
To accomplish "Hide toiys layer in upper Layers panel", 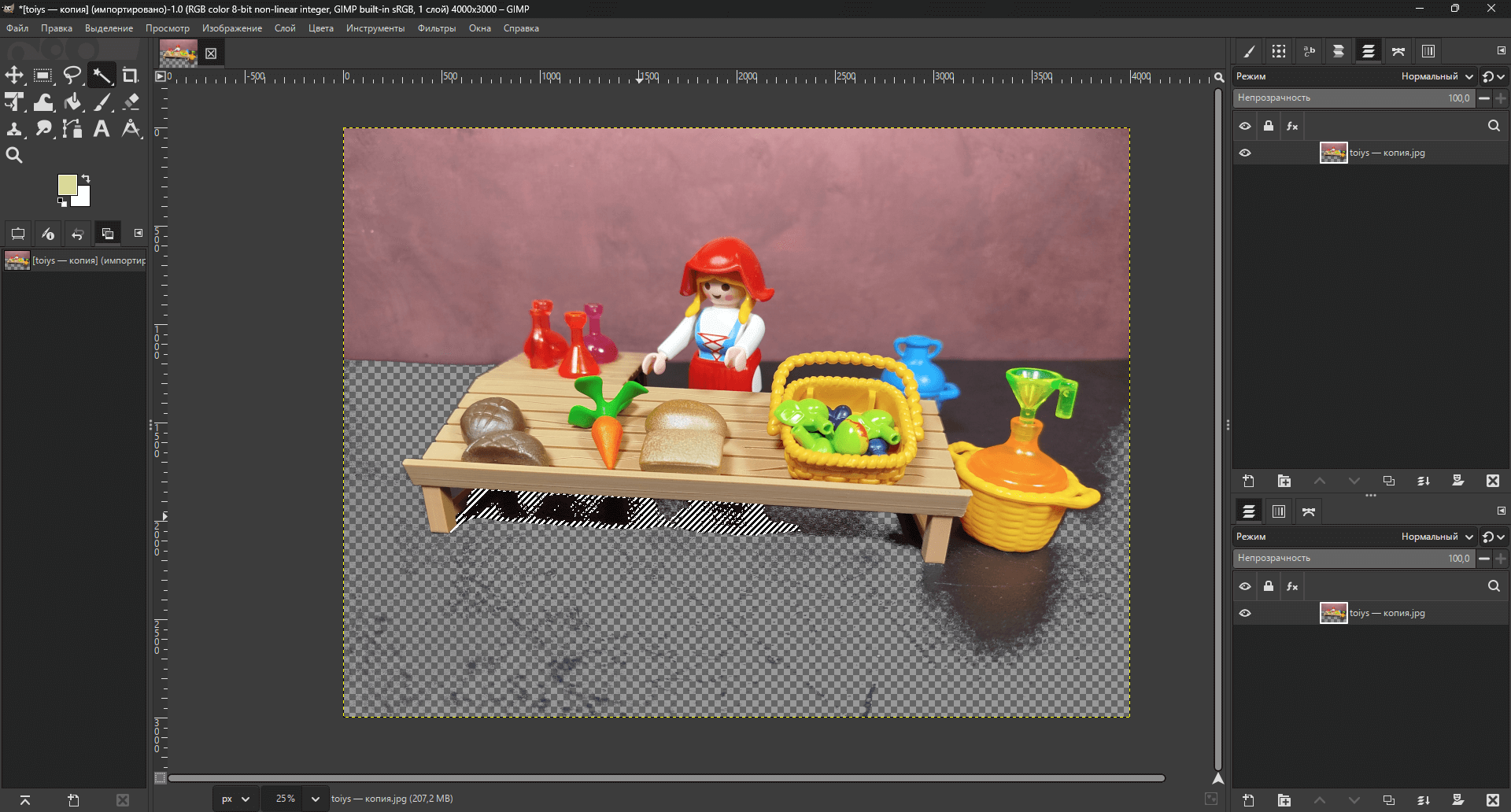I will coord(1245,153).
